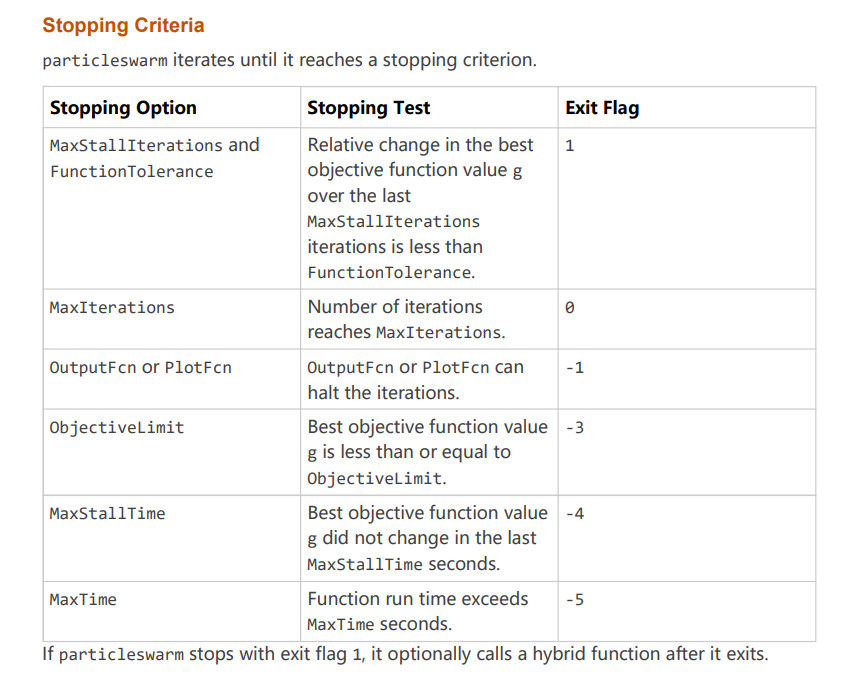This screenshot has width=841, height=689.
Task: Click exit flag value 1
Action: (x=570, y=146)
